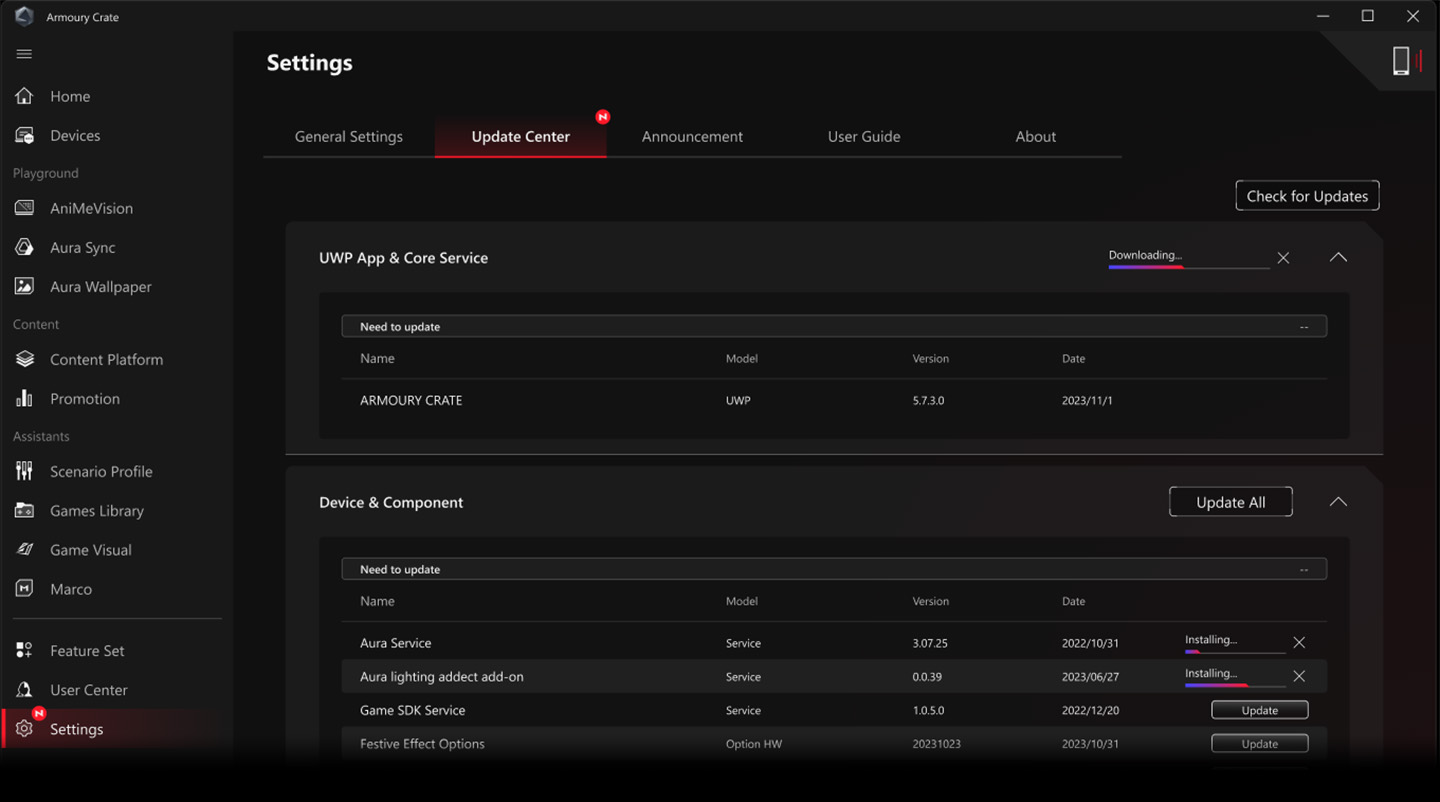Click the Downloading progress bar
Viewport: 1440px width, 802px height.
(1188, 267)
